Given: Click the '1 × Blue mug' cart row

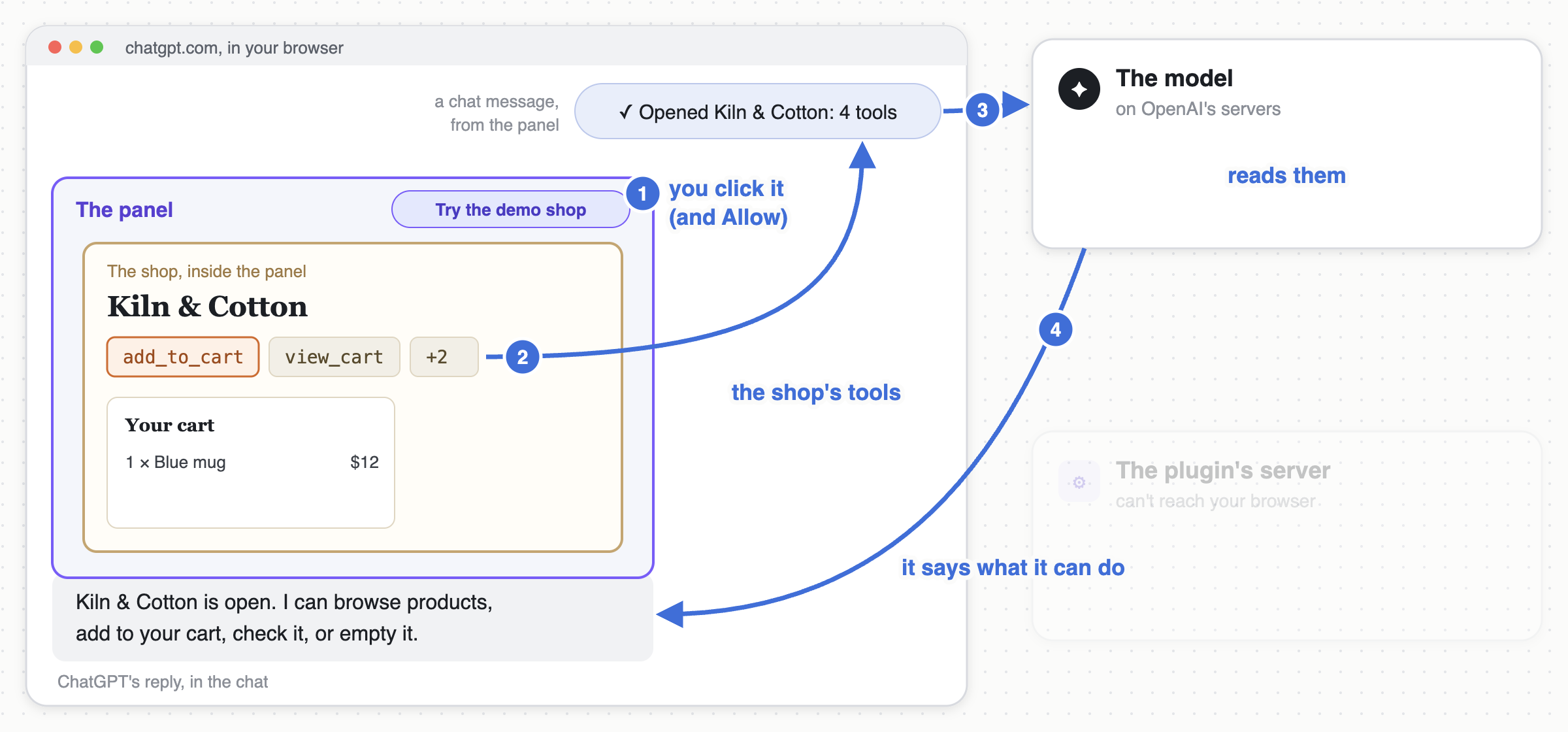Looking at the screenshot, I should pyautogui.click(x=252, y=463).
